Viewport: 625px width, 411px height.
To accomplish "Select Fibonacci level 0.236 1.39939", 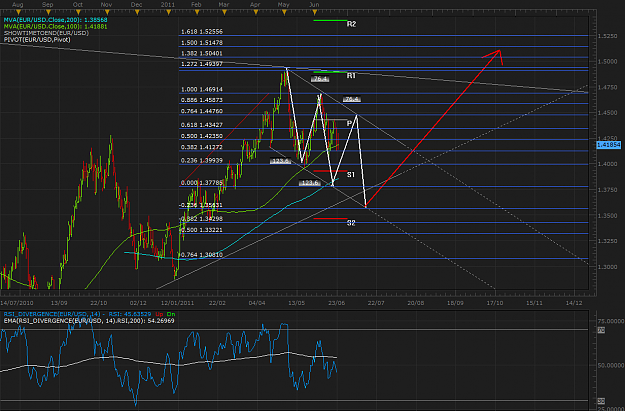I will pyautogui.click(x=202, y=161).
